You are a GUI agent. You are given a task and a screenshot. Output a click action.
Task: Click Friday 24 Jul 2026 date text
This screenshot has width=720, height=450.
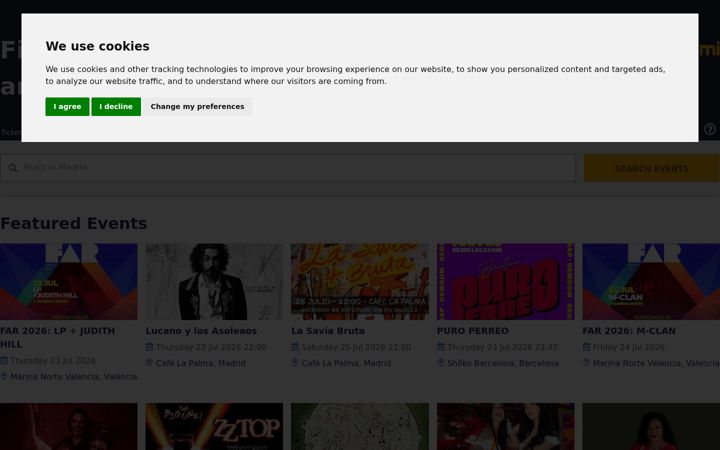(x=629, y=347)
